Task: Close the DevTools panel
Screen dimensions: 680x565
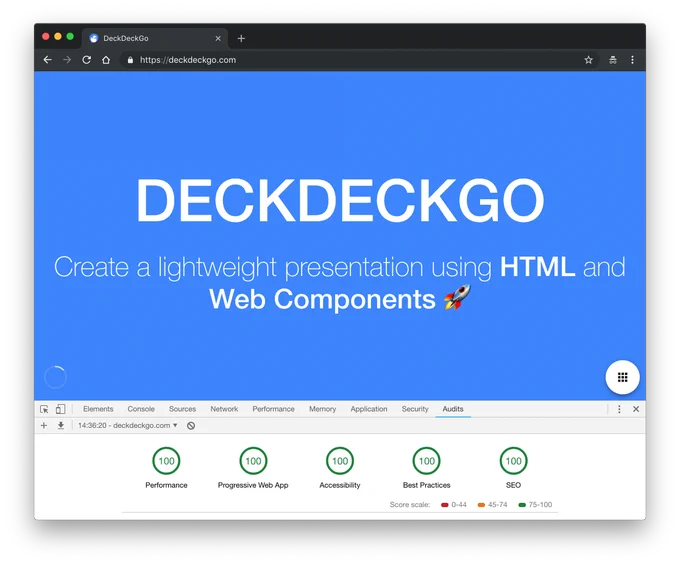Action: (636, 409)
